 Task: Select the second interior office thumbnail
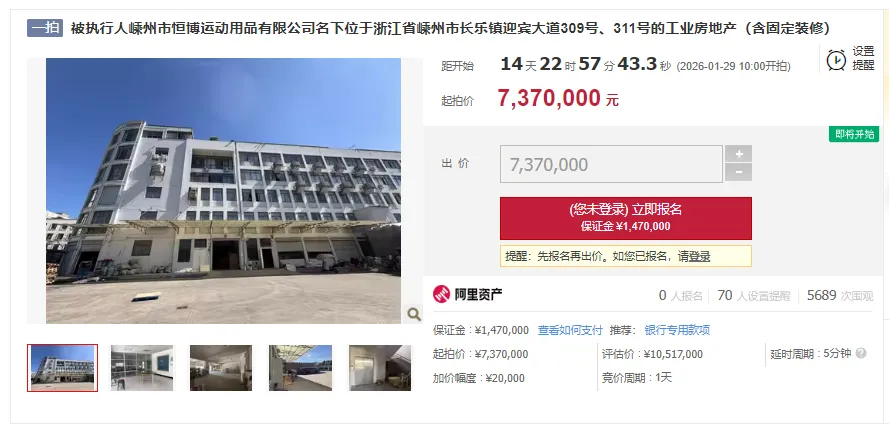pyautogui.click(x=142, y=368)
